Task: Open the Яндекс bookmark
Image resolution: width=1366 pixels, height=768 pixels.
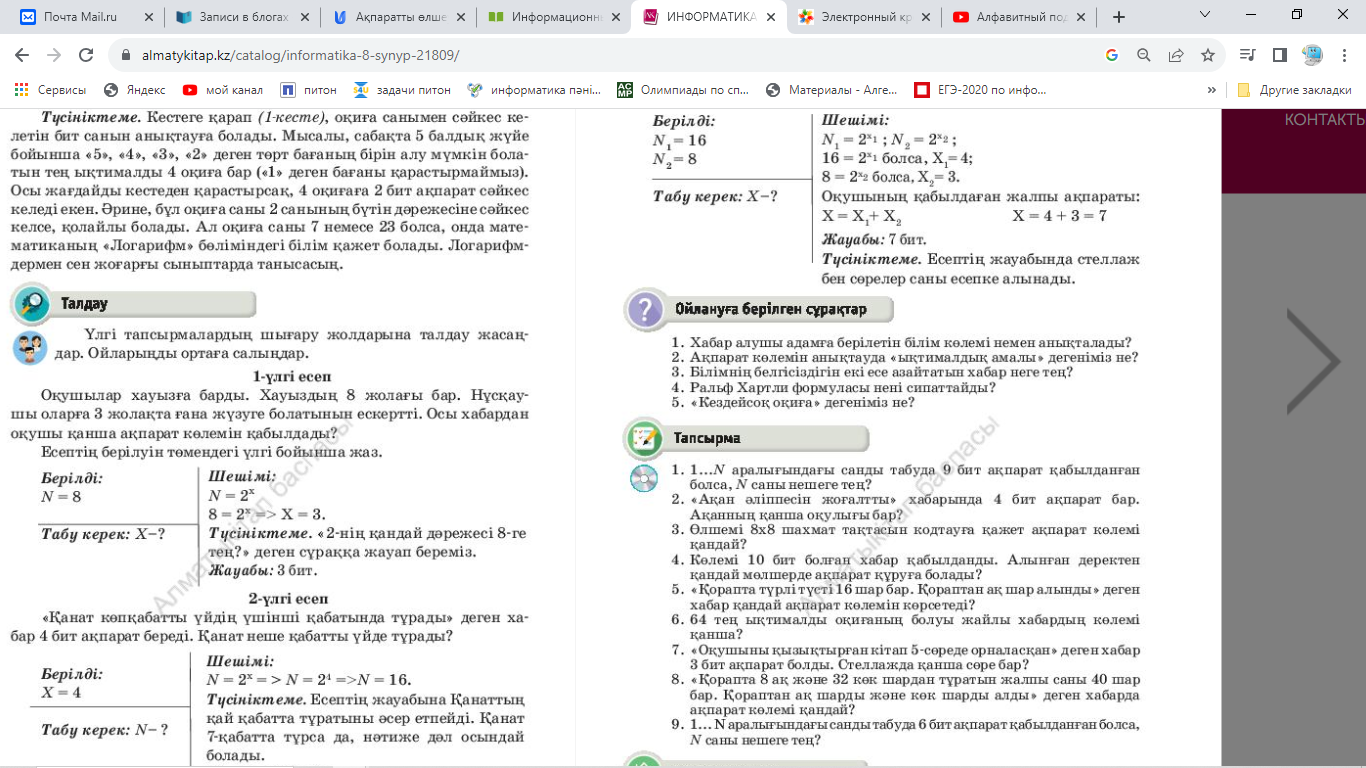Action: click(135, 89)
